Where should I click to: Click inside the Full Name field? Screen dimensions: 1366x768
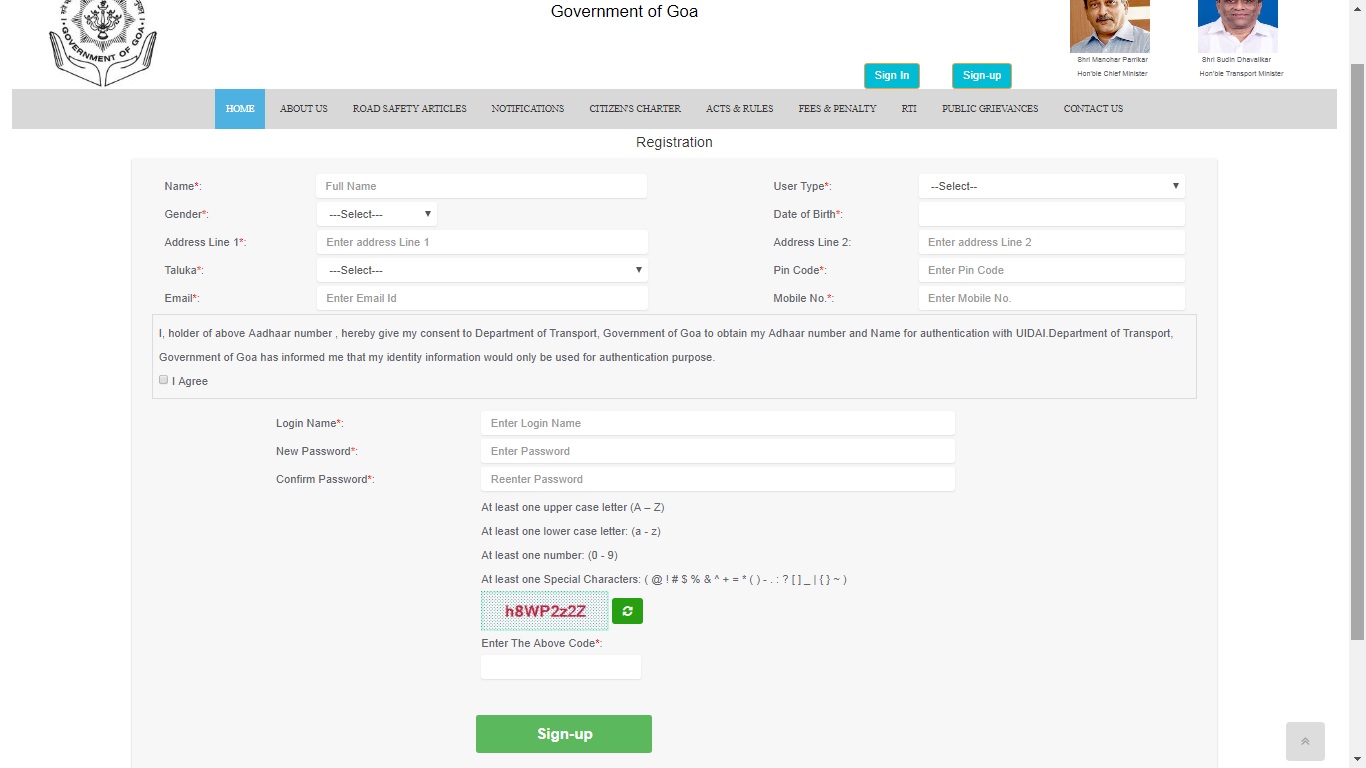coord(481,185)
